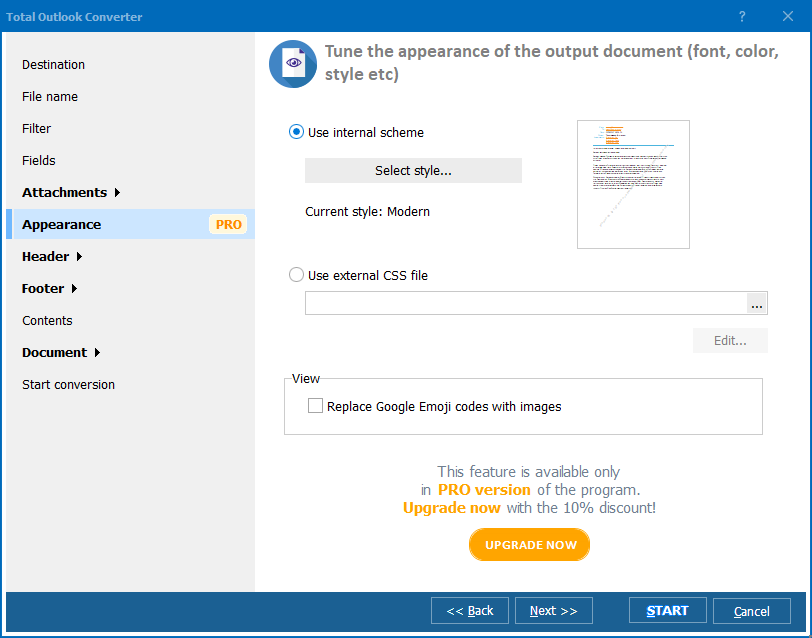The image size is (812, 638).
Task: Click the help question mark icon
Action: pyautogui.click(x=742, y=17)
